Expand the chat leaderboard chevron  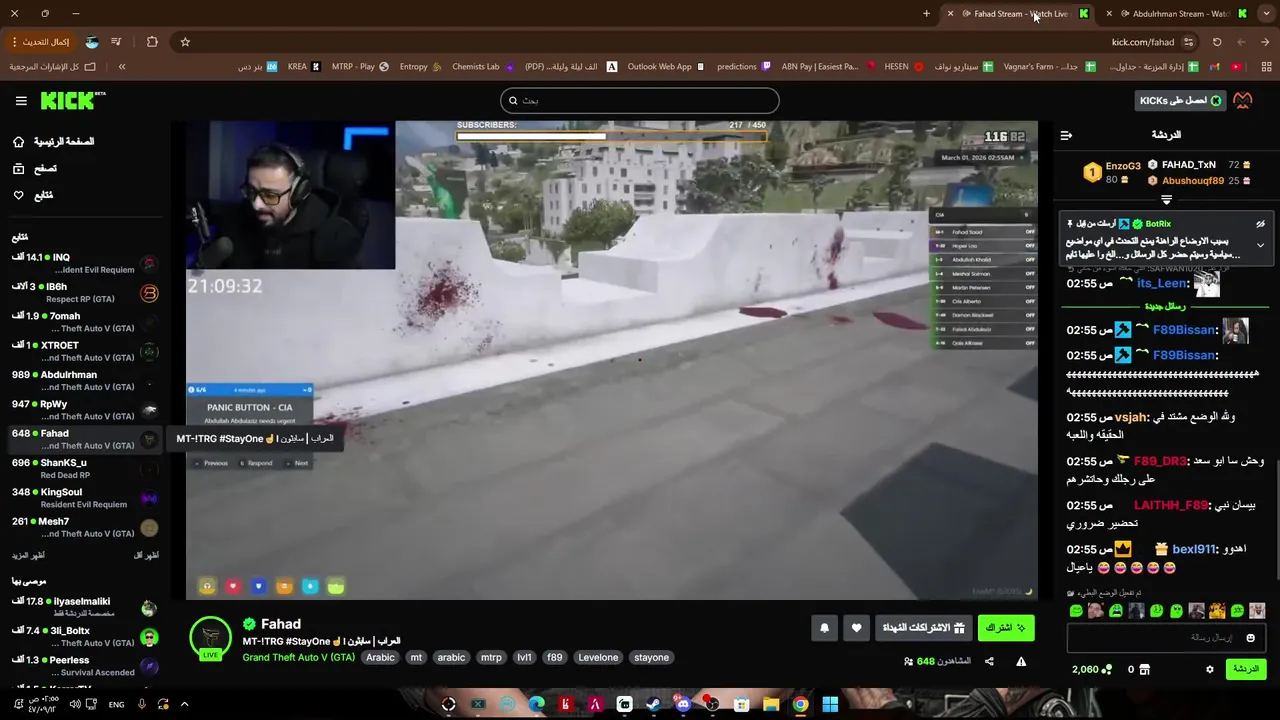point(1166,200)
